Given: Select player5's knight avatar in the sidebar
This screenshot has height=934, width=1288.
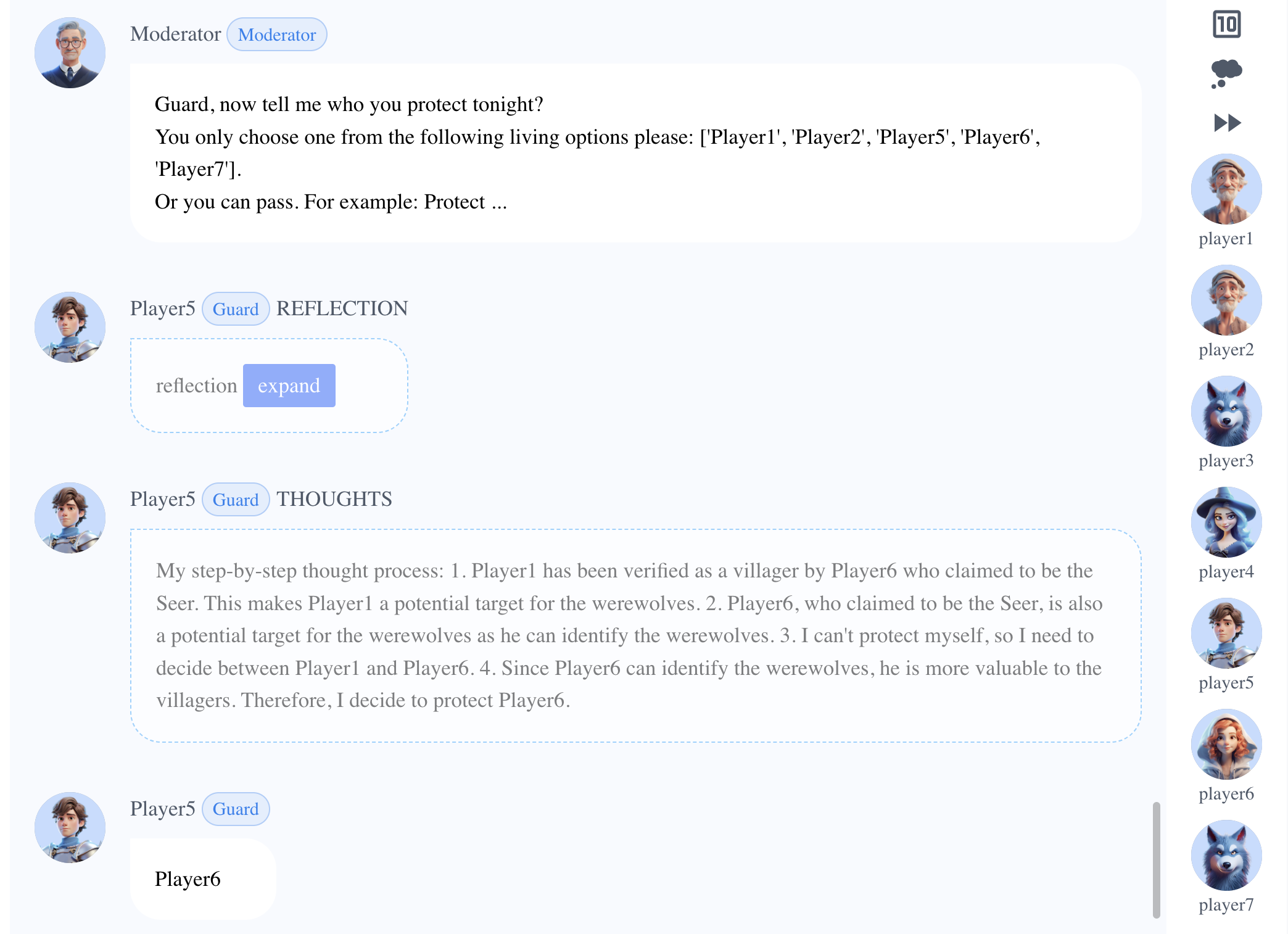Looking at the screenshot, I should tap(1226, 634).
